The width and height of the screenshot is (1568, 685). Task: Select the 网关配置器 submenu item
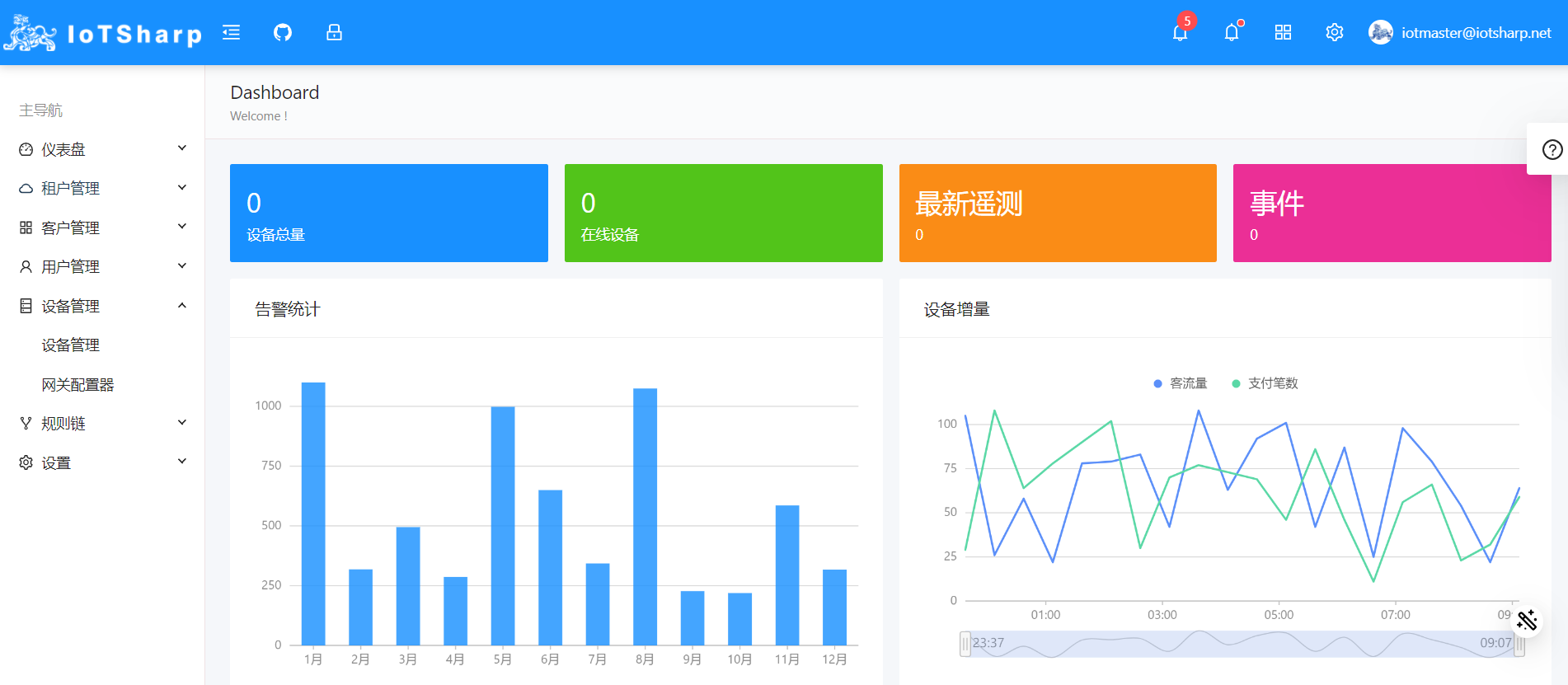point(78,384)
